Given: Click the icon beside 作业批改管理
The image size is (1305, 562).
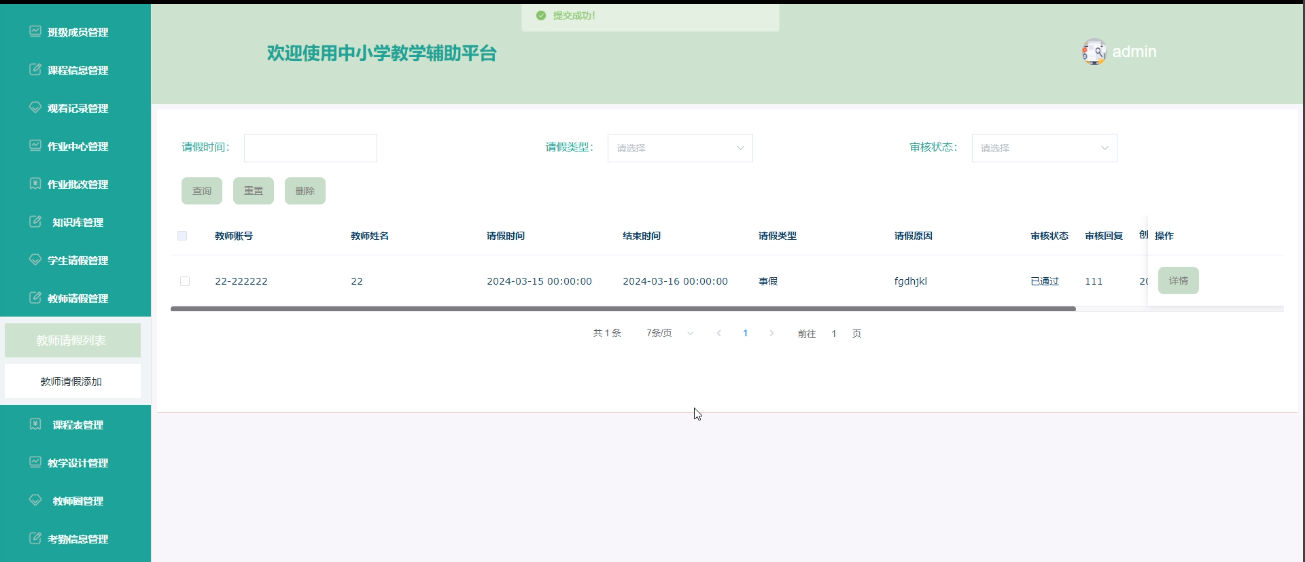Looking at the screenshot, I should click(36, 184).
